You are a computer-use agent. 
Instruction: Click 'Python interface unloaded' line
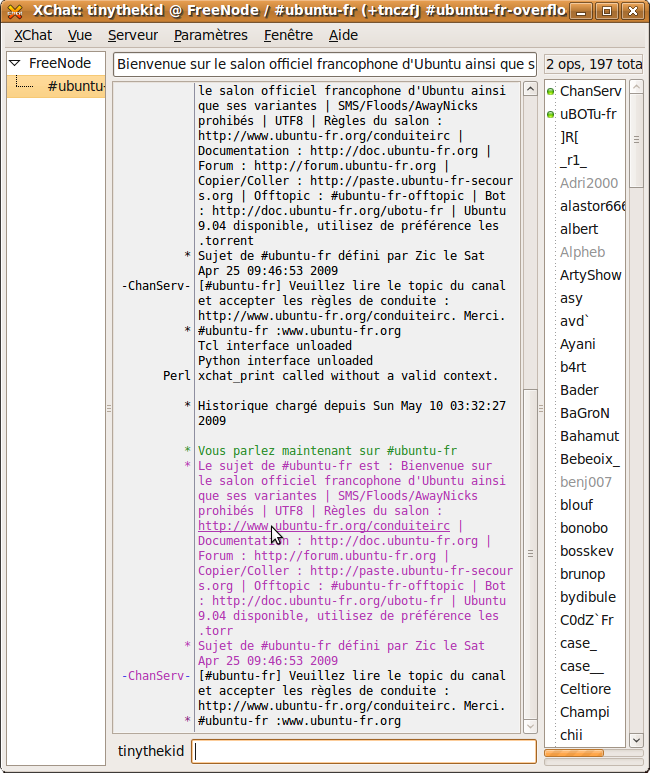[x=286, y=361]
